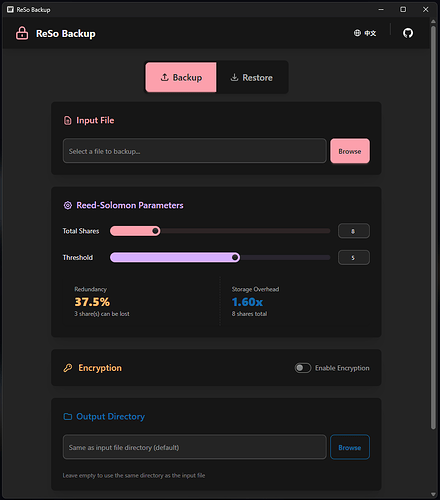Viewport: 440px width, 500px height.
Task: Click the Total Shares slider handle
Action: [x=155, y=231]
